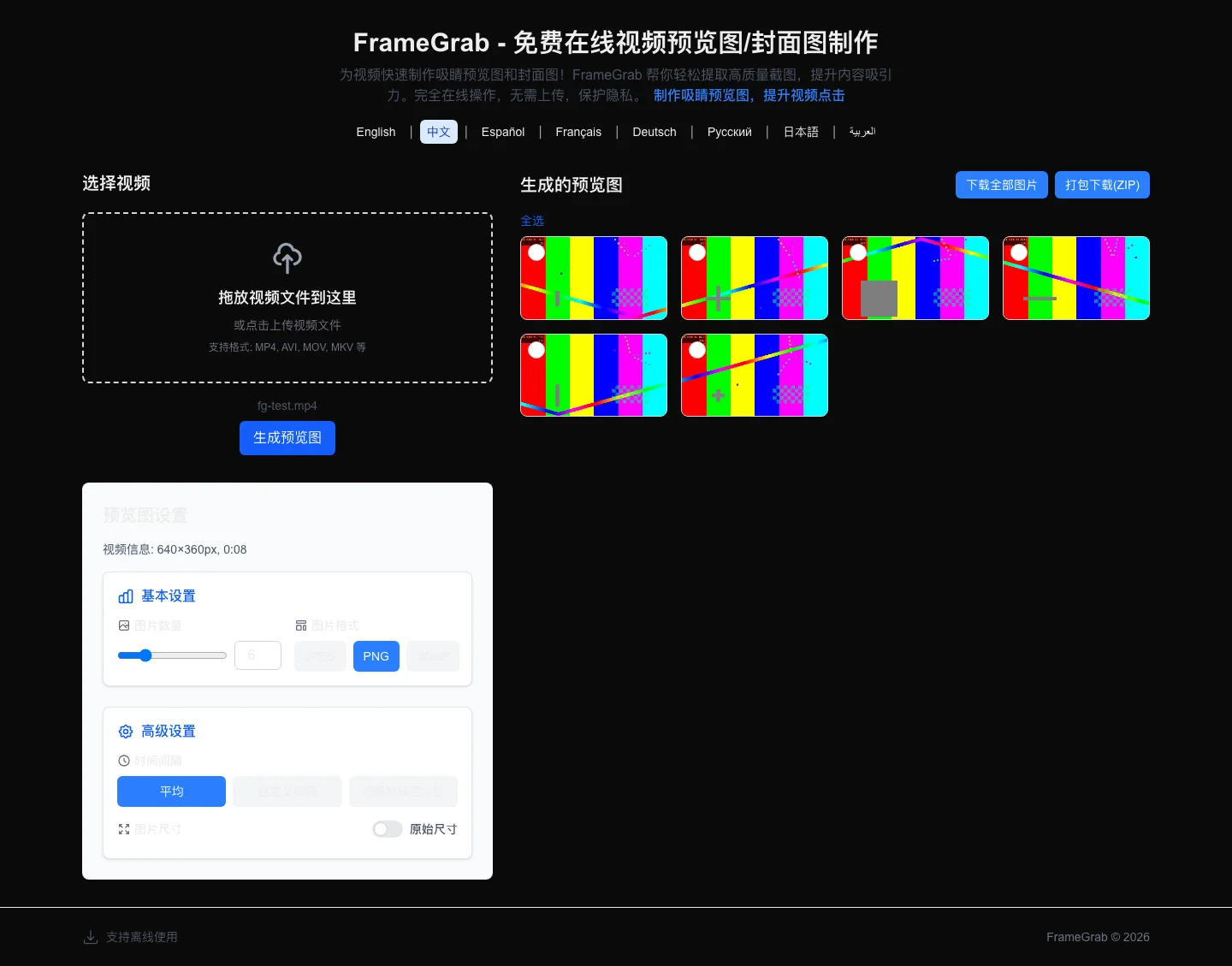This screenshot has height=966, width=1232.
Task: Click 打包下载(ZIP) button
Action: point(1102,185)
